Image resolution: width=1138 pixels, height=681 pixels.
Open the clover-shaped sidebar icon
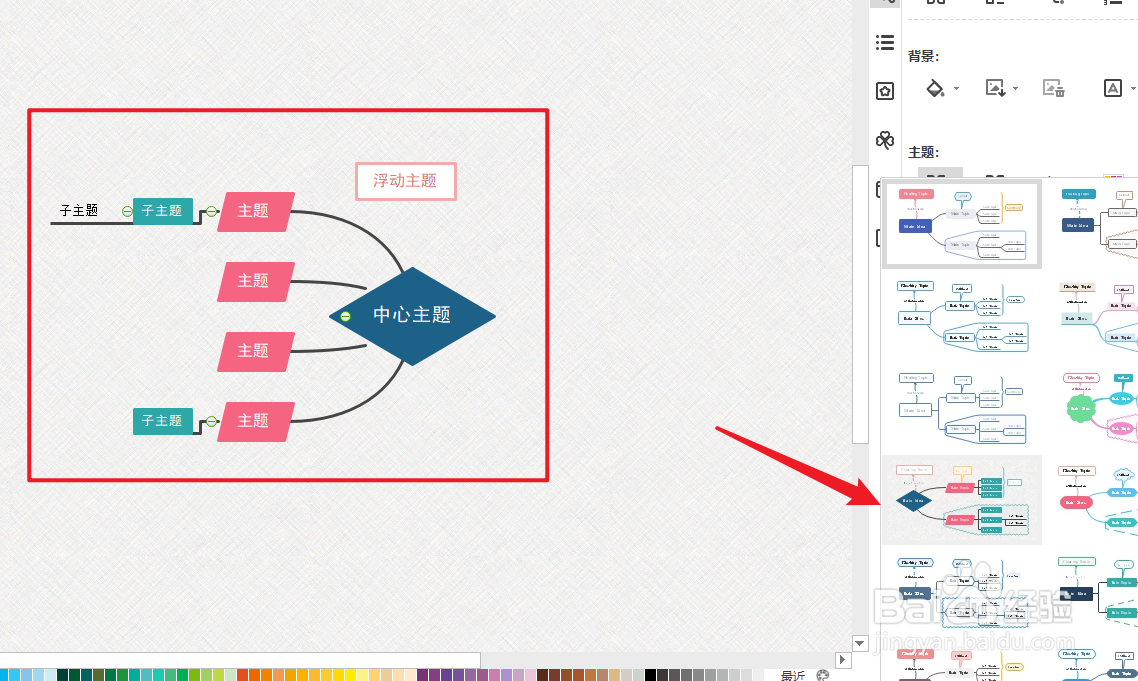[x=885, y=139]
